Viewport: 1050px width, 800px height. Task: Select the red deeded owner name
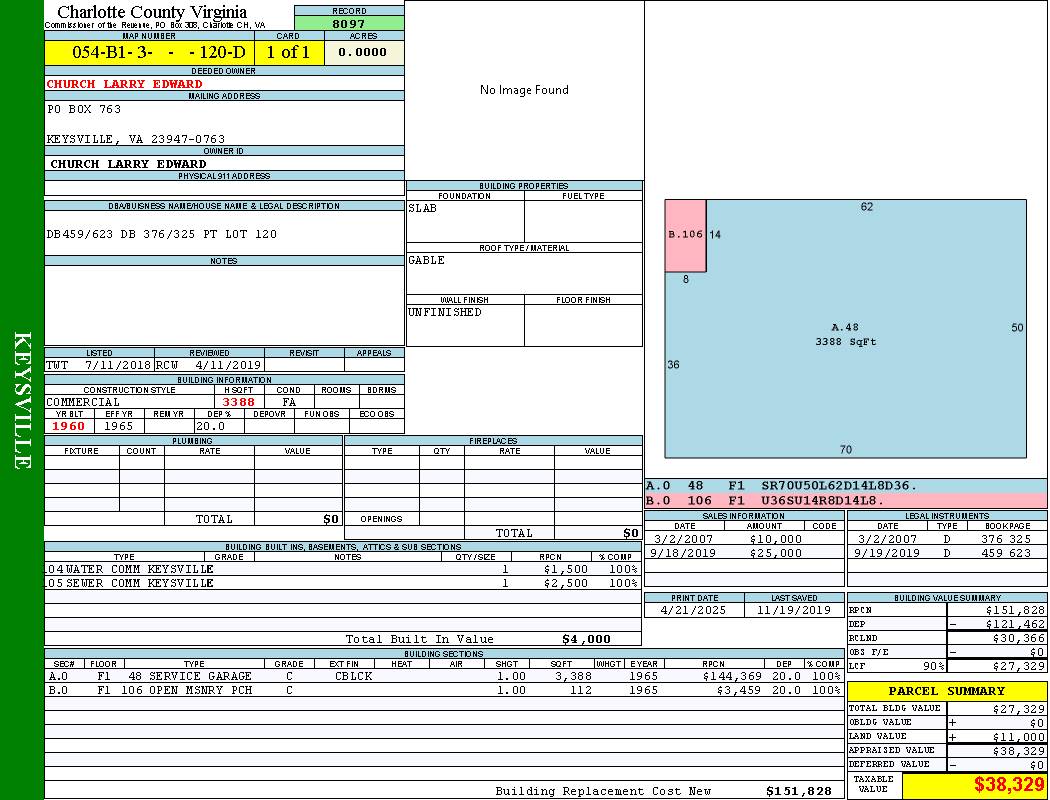pos(125,84)
